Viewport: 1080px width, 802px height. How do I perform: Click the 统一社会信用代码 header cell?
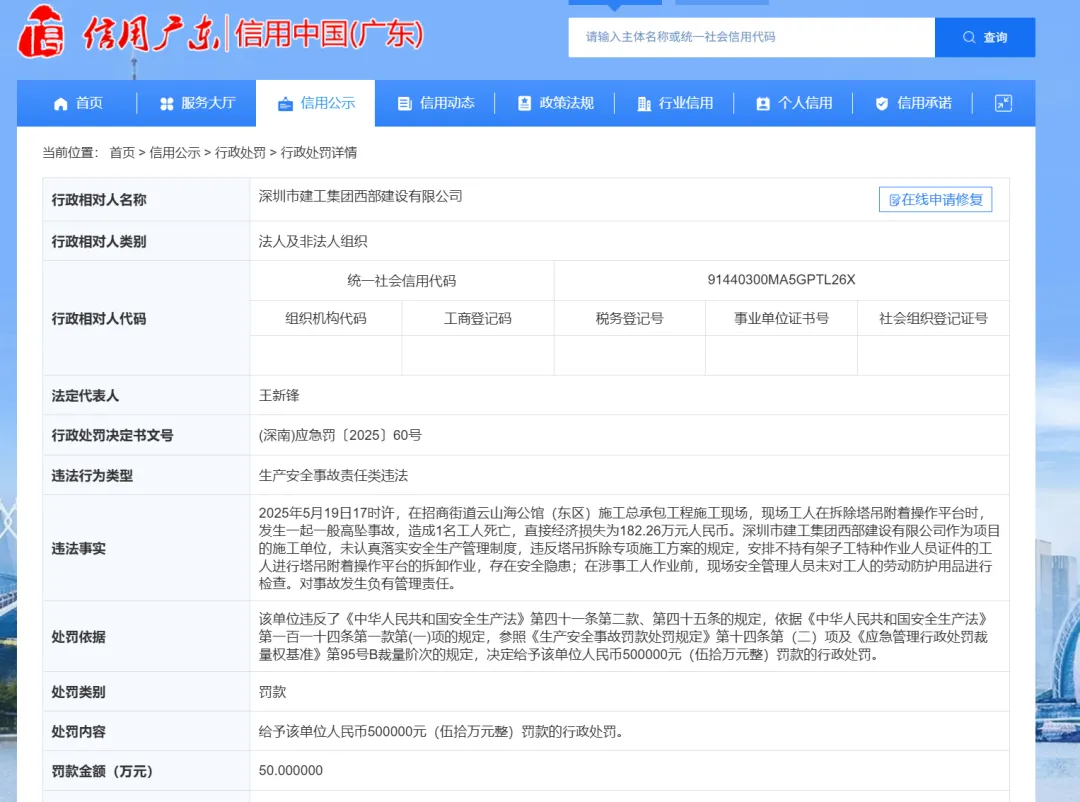point(402,280)
